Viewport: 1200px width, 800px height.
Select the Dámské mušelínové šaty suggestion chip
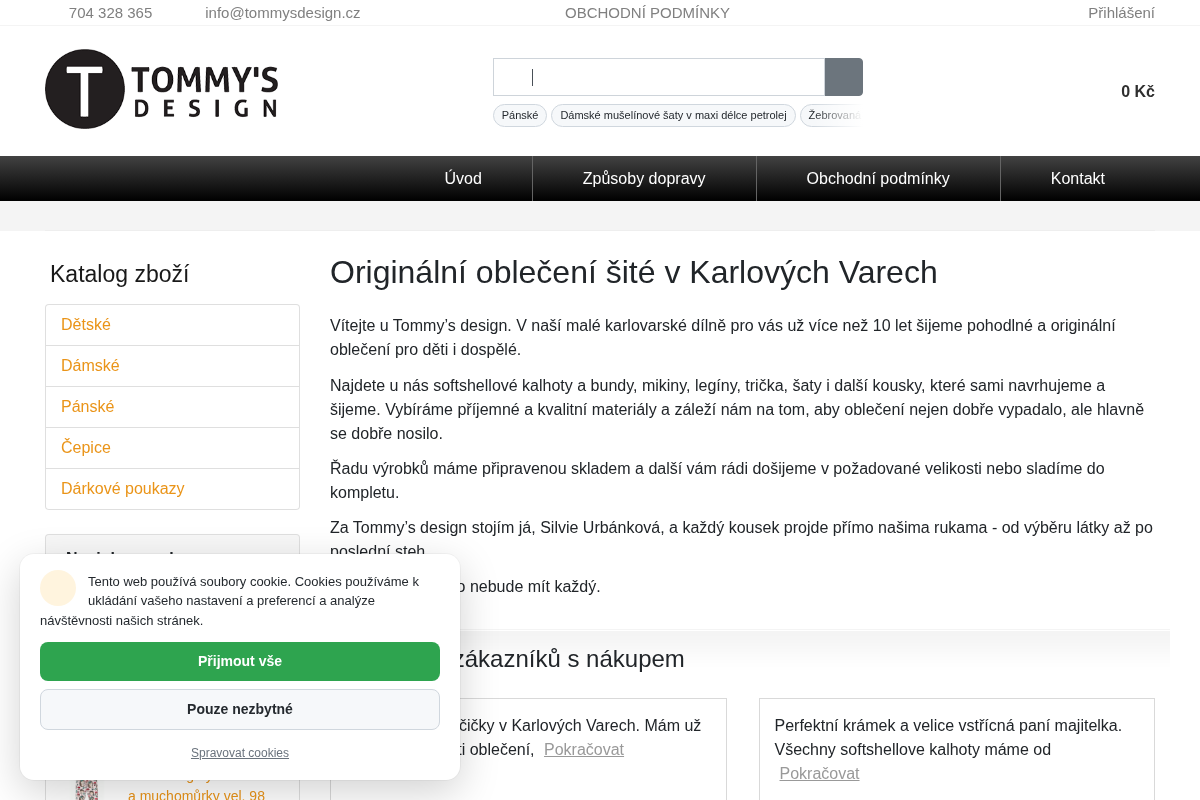[x=673, y=115]
